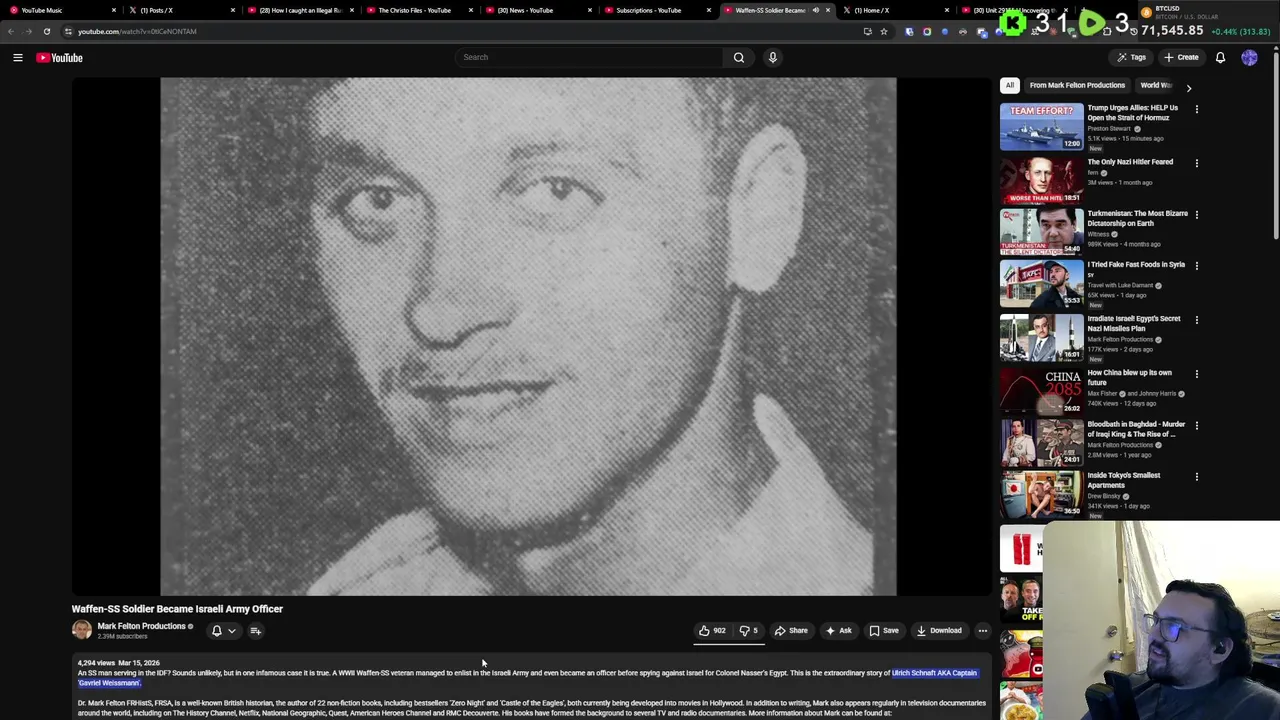Focus the YouTube search field

coord(590,57)
